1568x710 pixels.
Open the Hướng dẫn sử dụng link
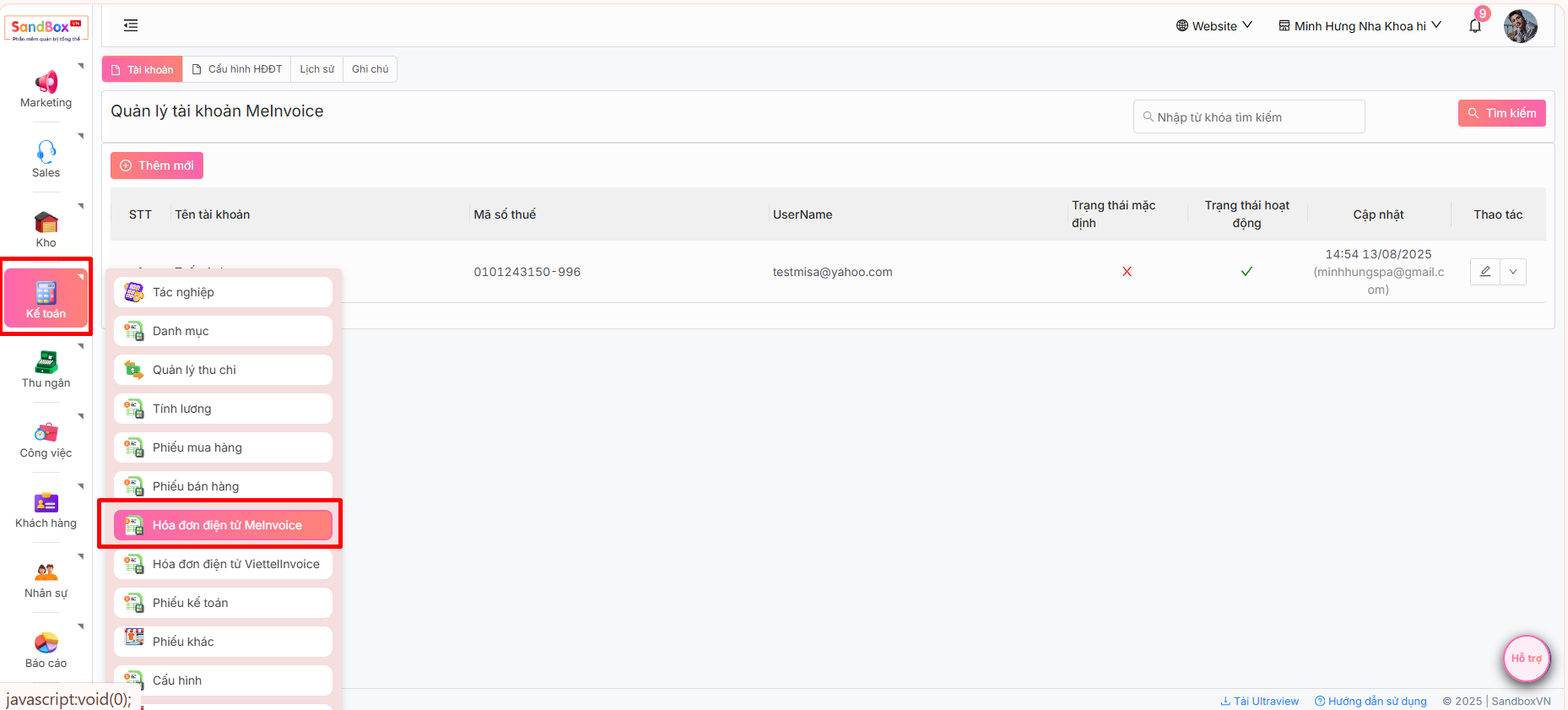pos(1371,701)
